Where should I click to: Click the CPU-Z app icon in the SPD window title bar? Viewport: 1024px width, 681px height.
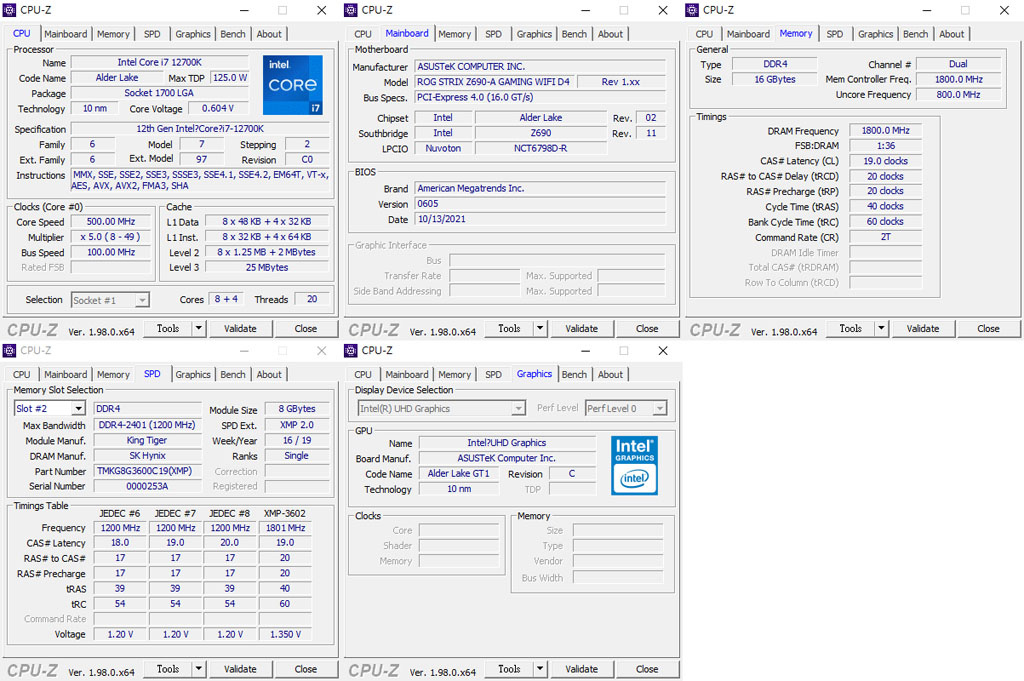pyautogui.click(x=9, y=351)
